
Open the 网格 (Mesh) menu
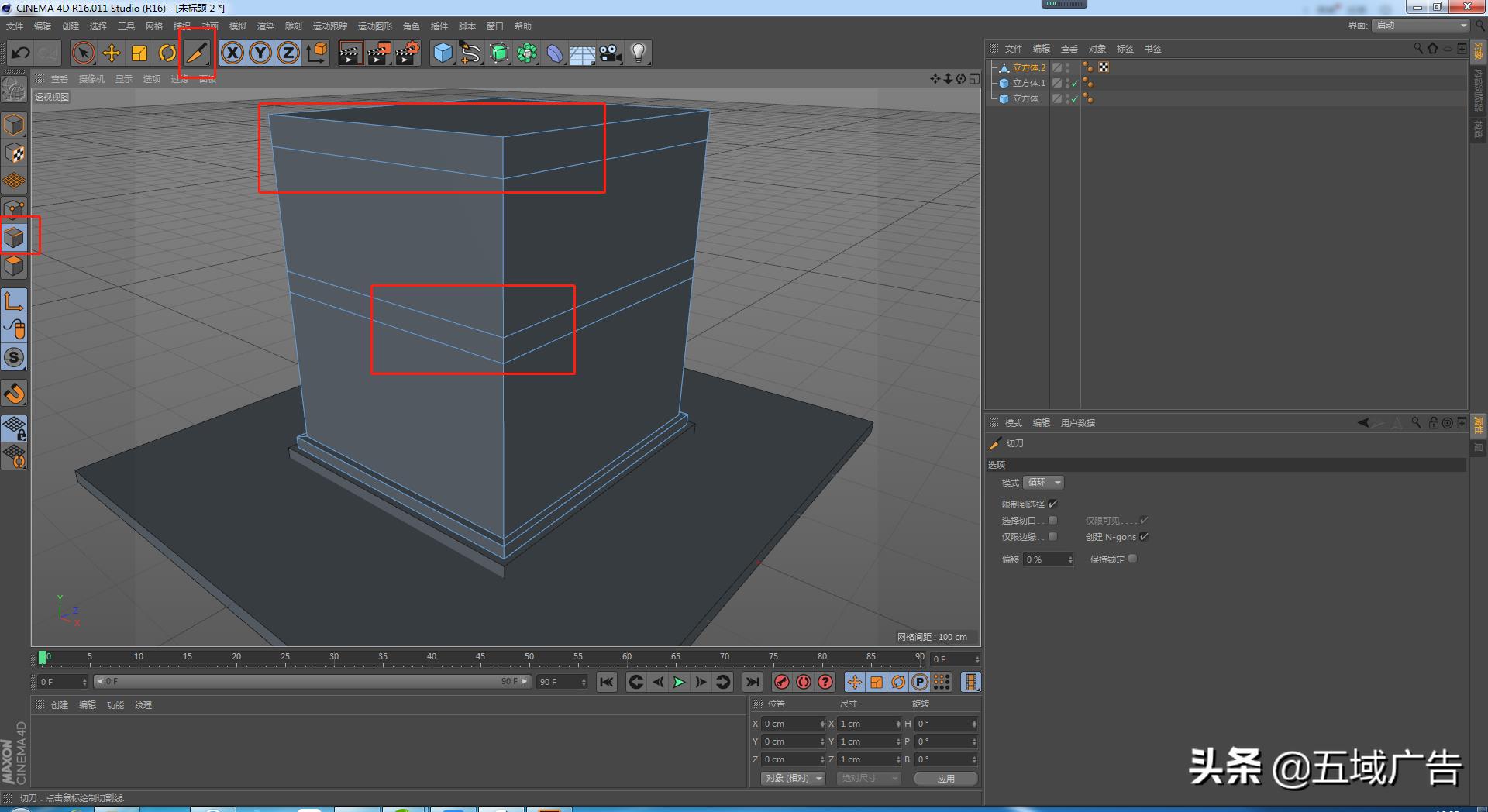(x=154, y=26)
